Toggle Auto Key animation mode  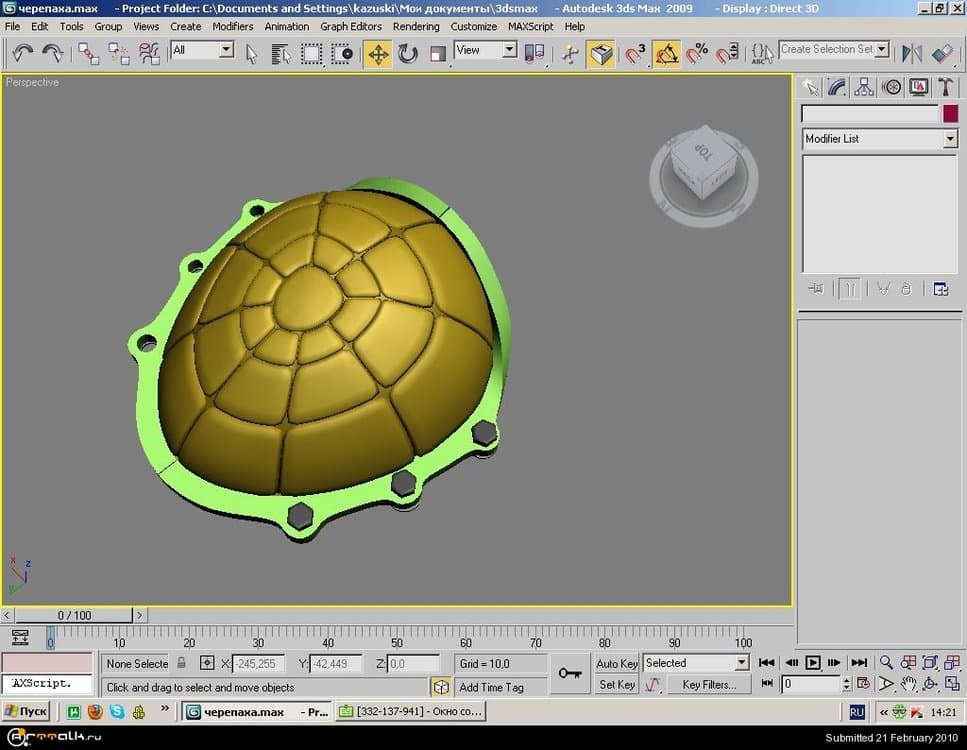click(617, 663)
